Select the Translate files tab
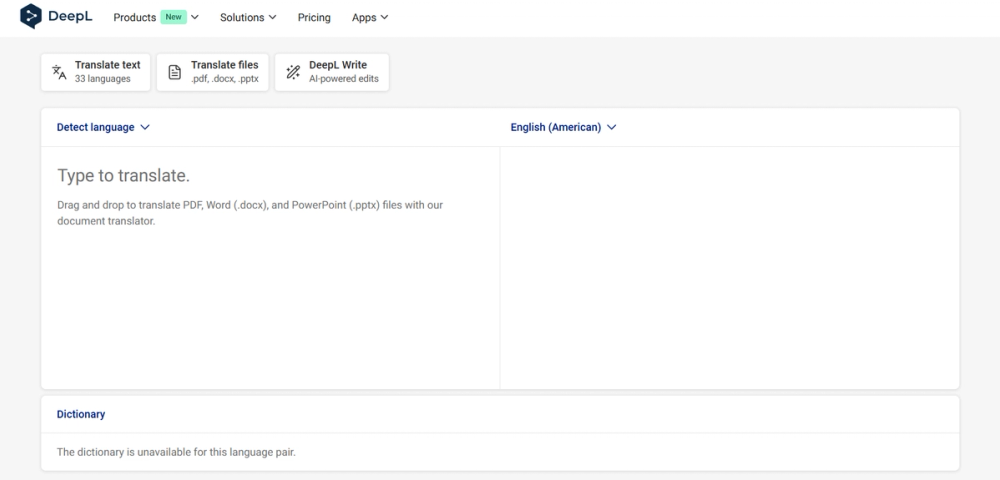1000x480 pixels. click(212, 72)
